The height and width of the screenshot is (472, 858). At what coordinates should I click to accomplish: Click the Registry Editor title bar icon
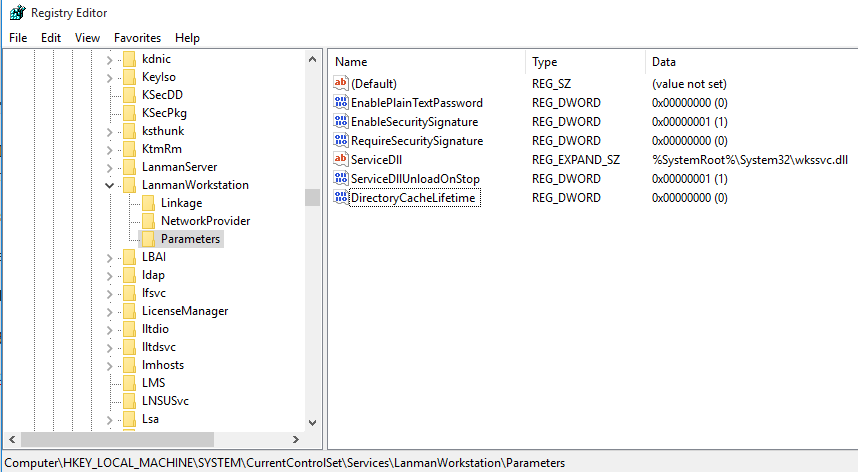tap(16, 13)
